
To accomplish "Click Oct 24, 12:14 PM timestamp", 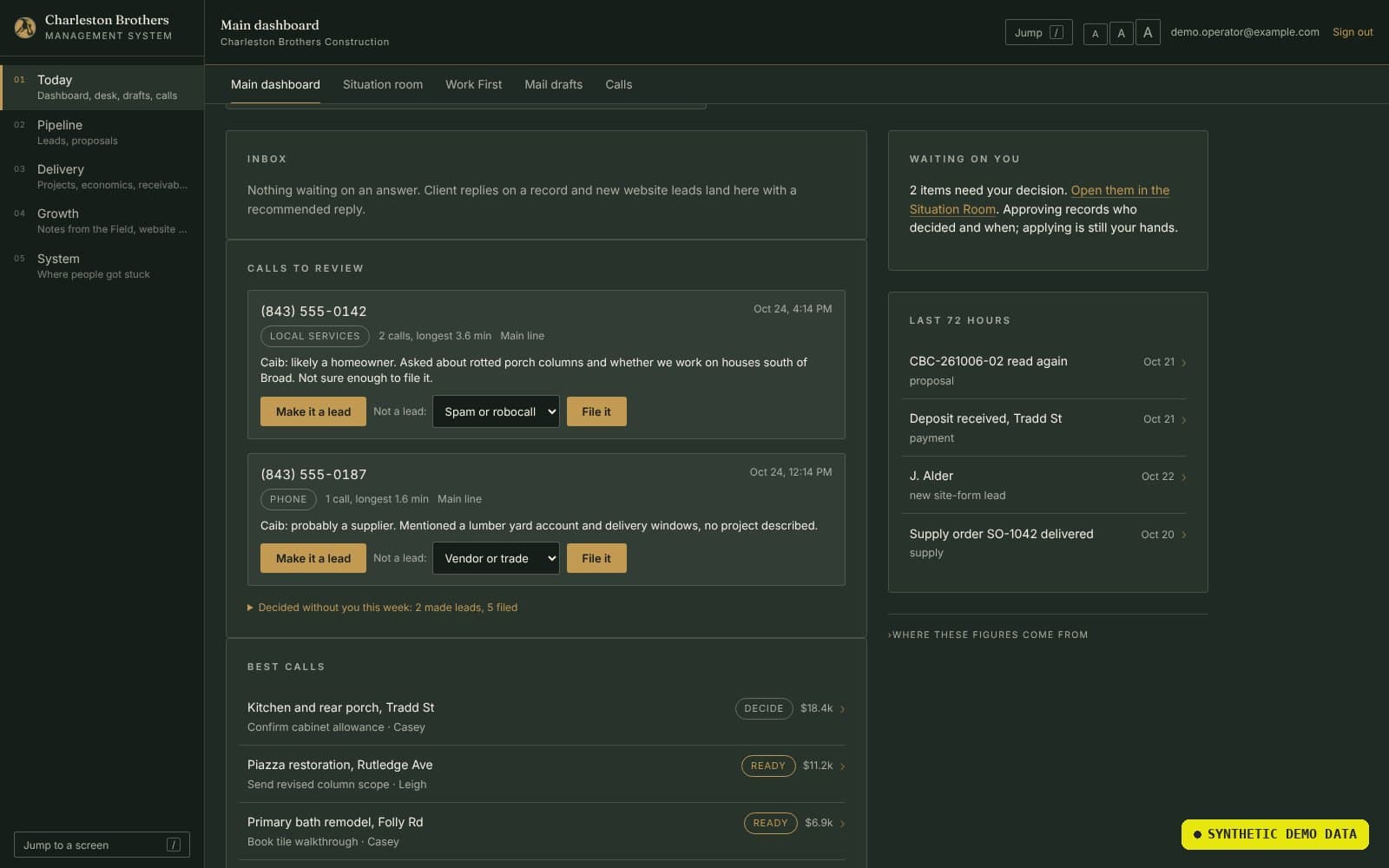I will click(x=790, y=472).
